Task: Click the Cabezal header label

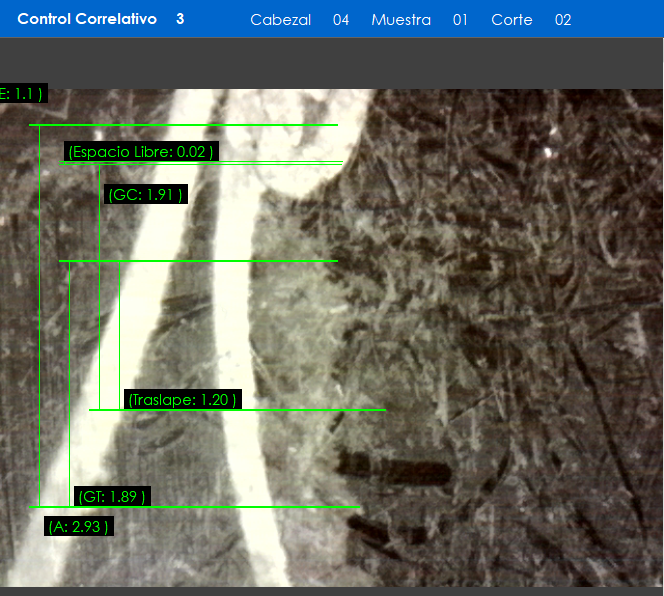Action: [x=280, y=20]
